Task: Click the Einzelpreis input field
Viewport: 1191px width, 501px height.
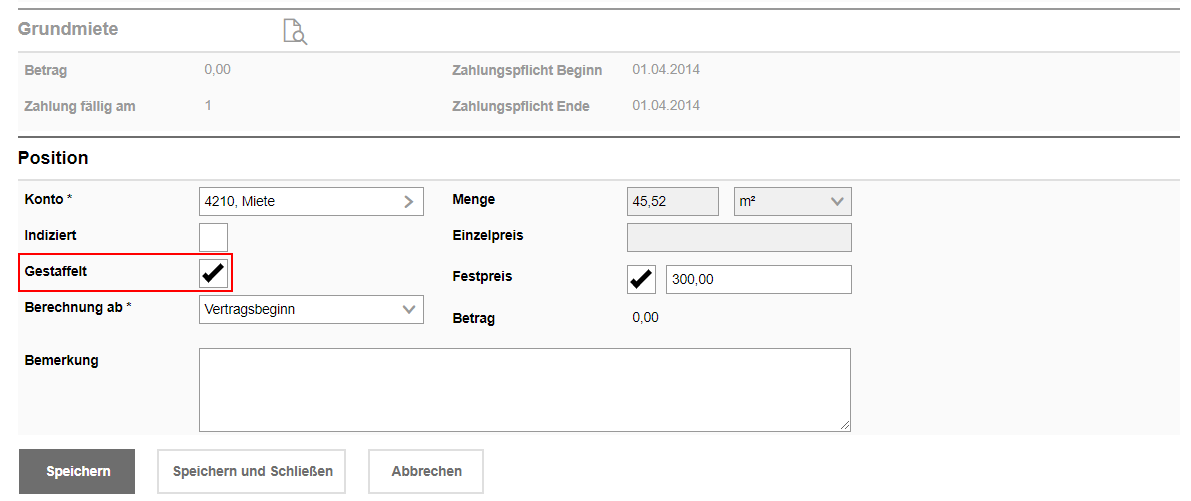Action: point(739,237)
